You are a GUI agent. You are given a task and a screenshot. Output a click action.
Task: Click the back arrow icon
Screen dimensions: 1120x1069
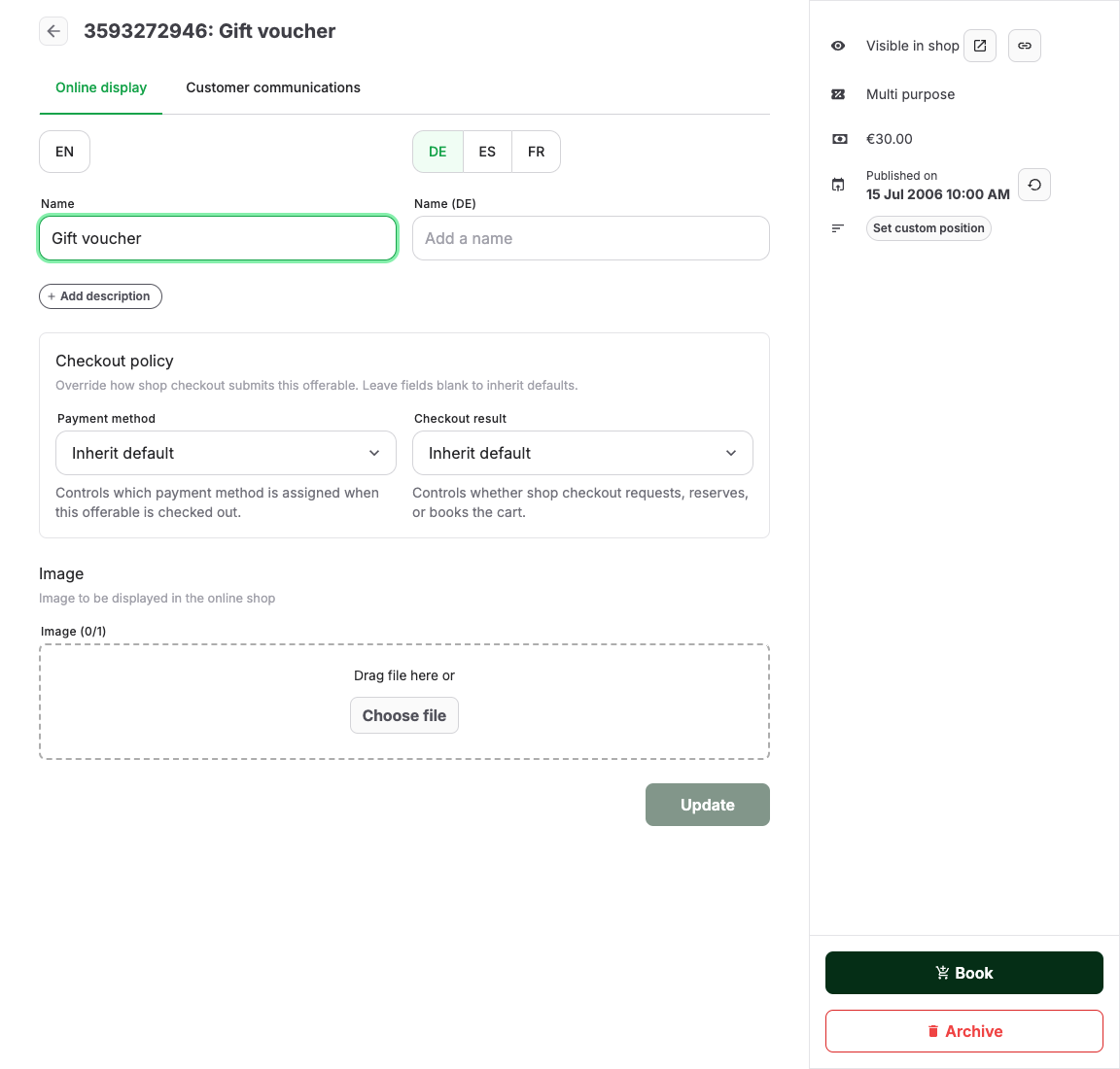[x=53, y=31]
